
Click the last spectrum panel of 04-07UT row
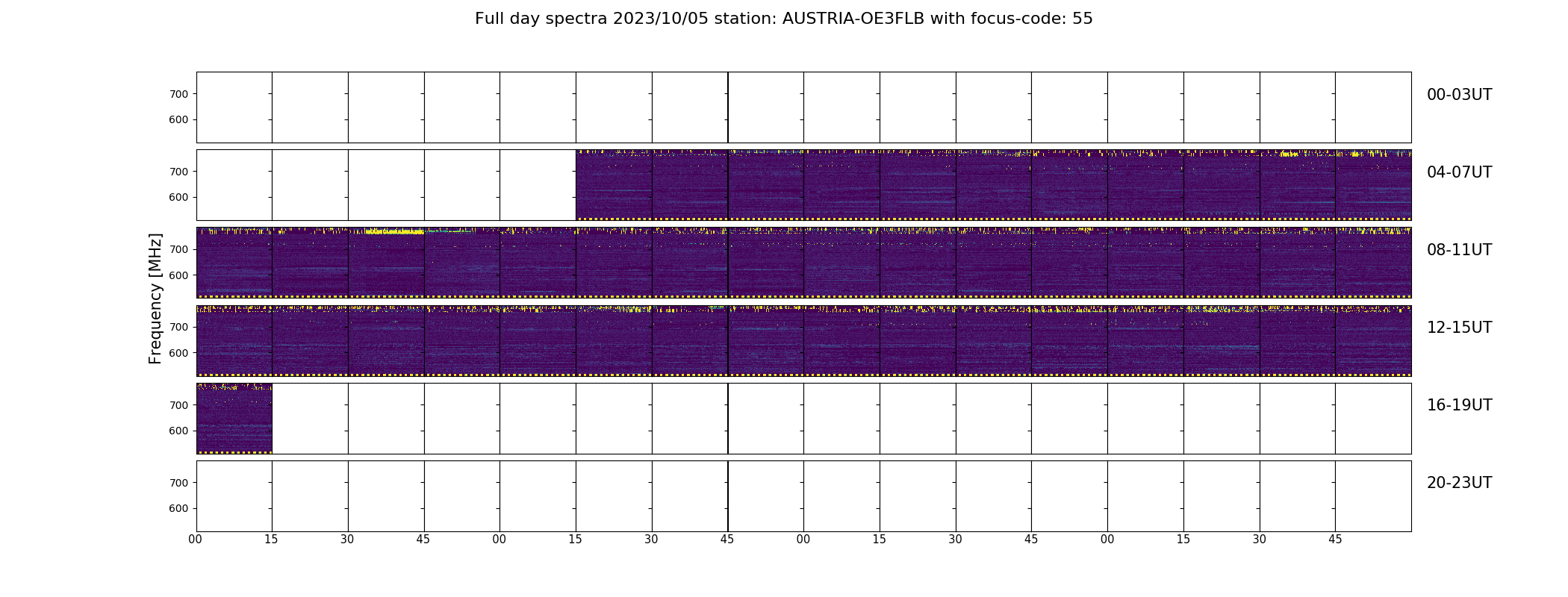1373,185
